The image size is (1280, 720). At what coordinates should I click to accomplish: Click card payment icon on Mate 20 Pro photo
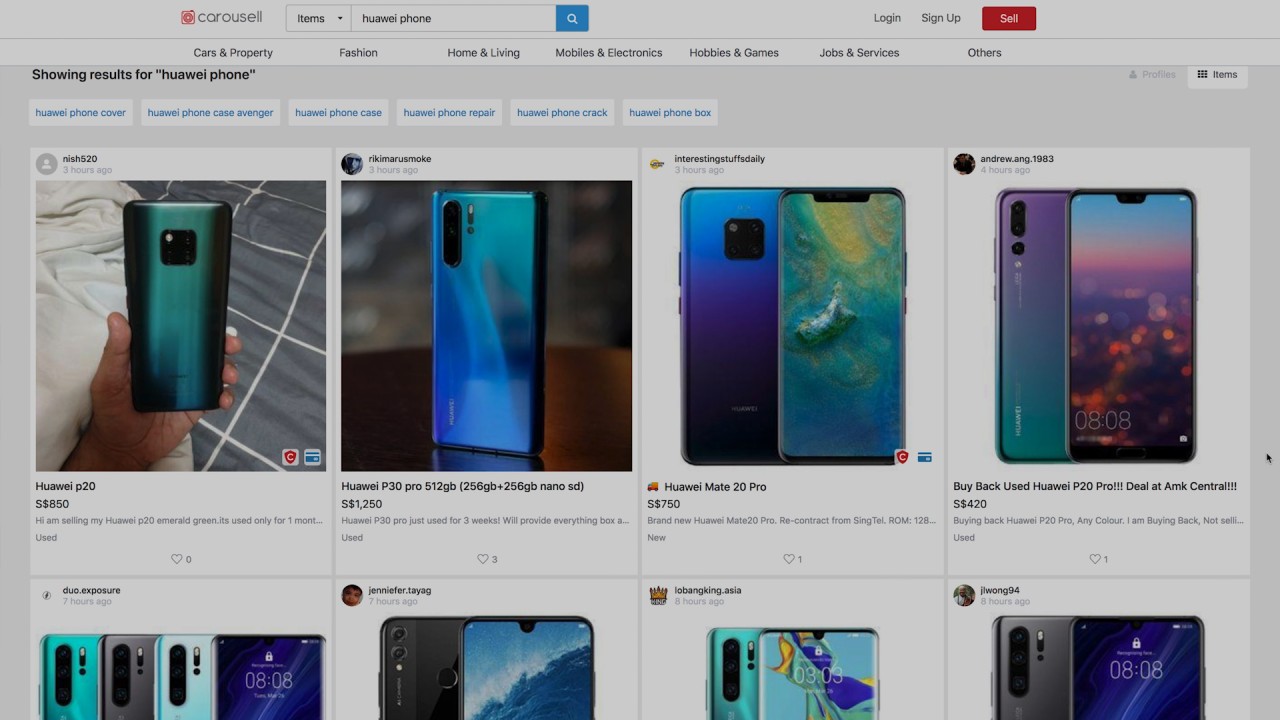click(924, 457)
